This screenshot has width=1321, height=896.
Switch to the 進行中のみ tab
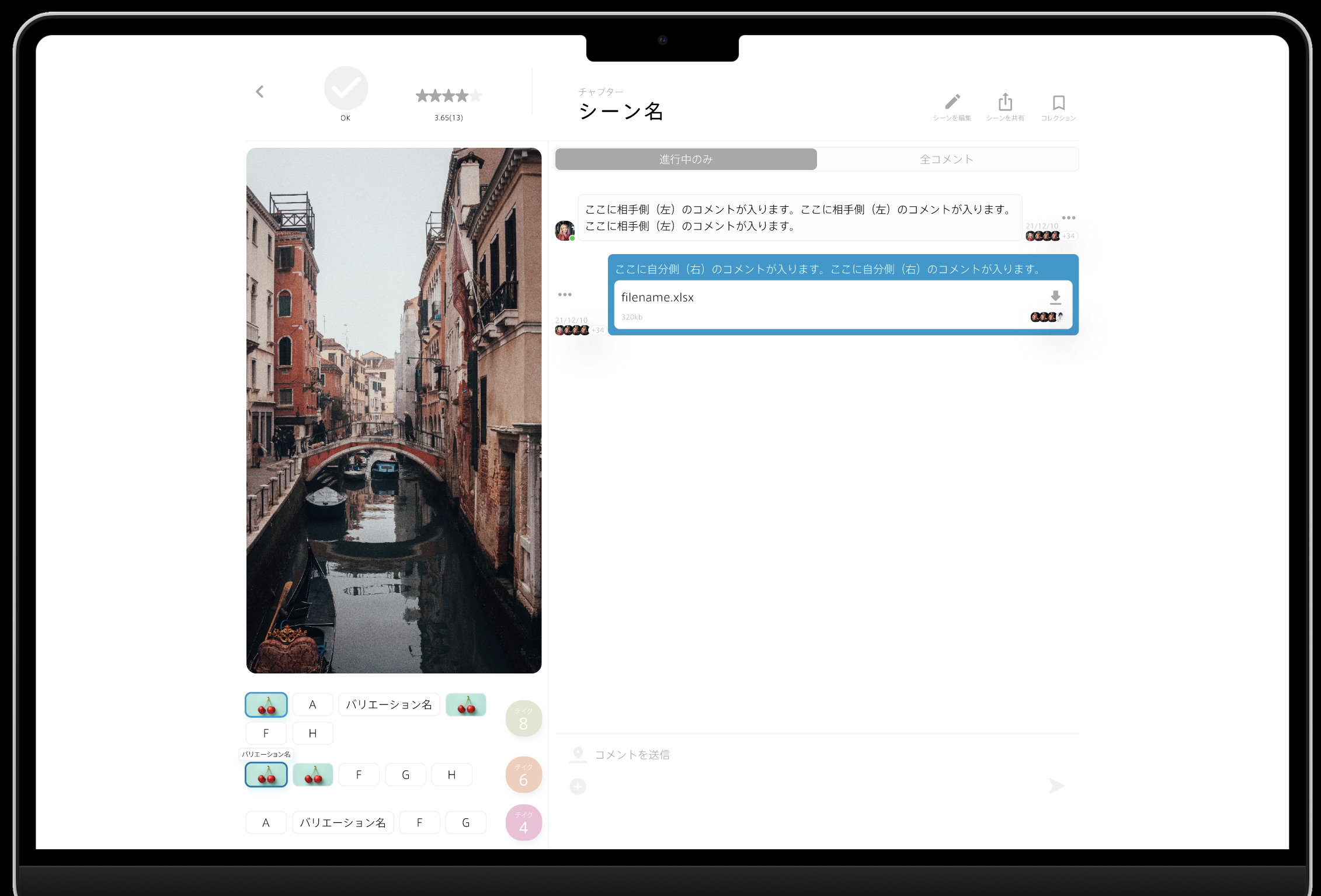pyautogui.click(x=686, y=159)
